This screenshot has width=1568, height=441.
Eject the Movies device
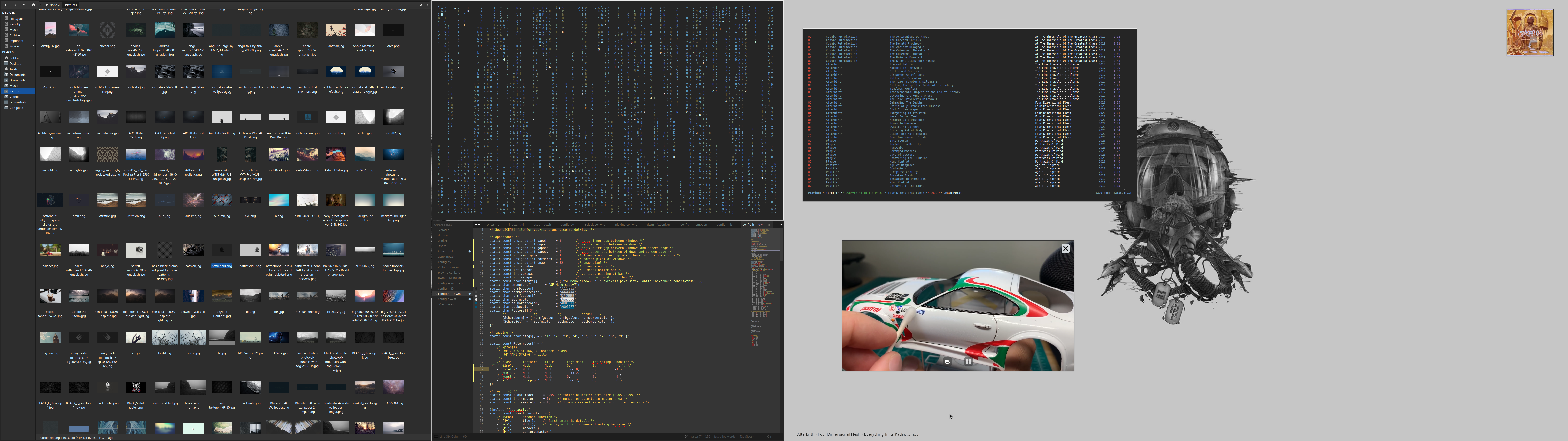tap(33, 46)
